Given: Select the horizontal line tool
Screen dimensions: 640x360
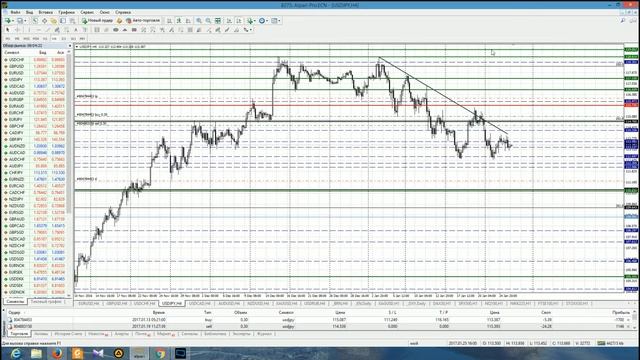Looking at the screenshot, I should point(38,30).
